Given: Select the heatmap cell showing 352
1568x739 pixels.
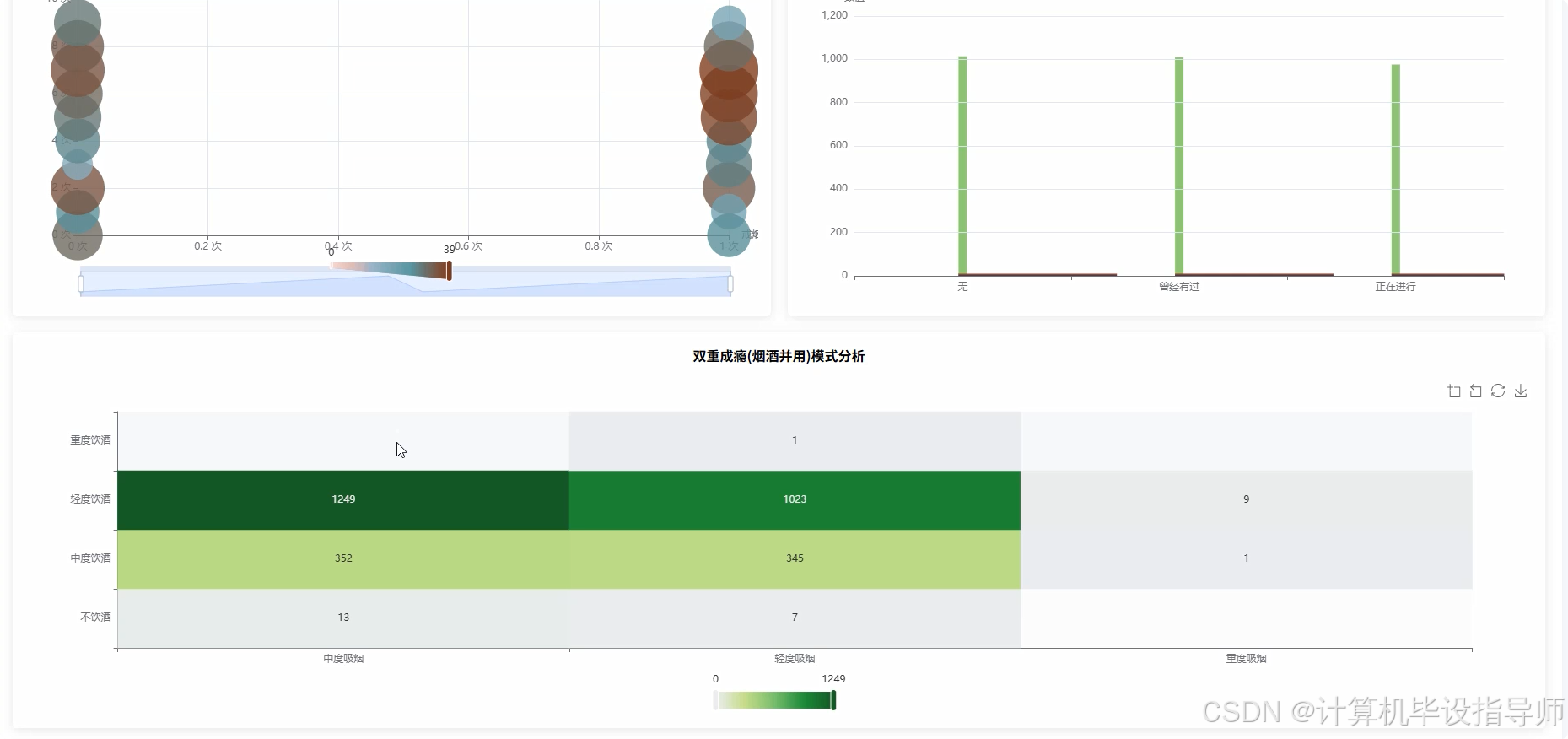Looking at the screenshot, I should 343,558.
